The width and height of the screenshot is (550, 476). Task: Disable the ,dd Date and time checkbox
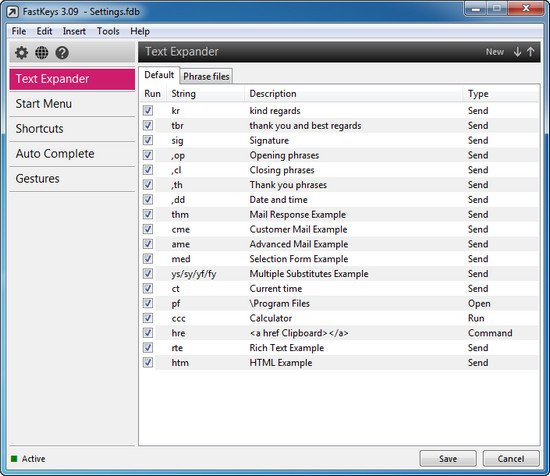[148, 200]
